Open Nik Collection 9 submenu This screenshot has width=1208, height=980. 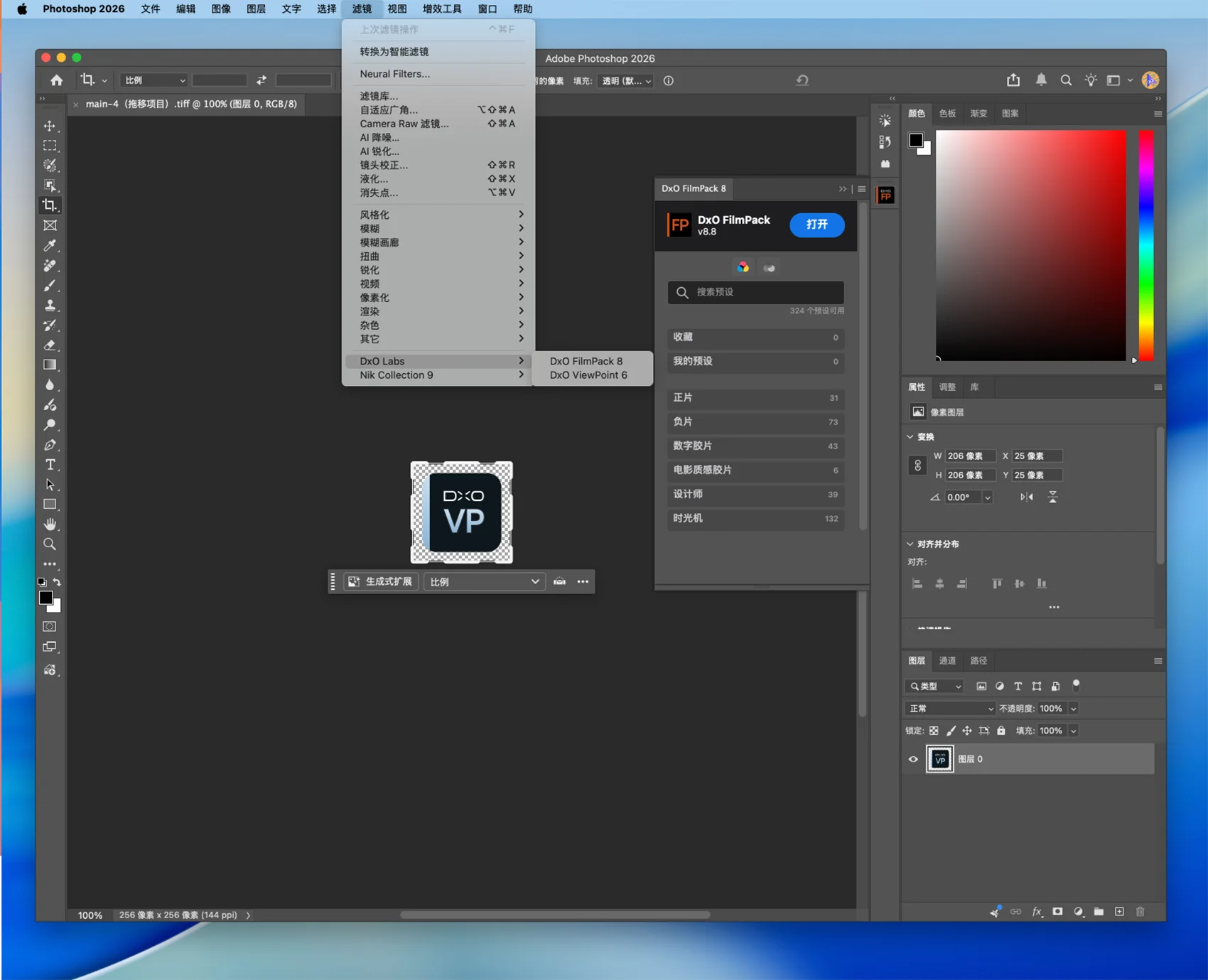click(438, 375)
